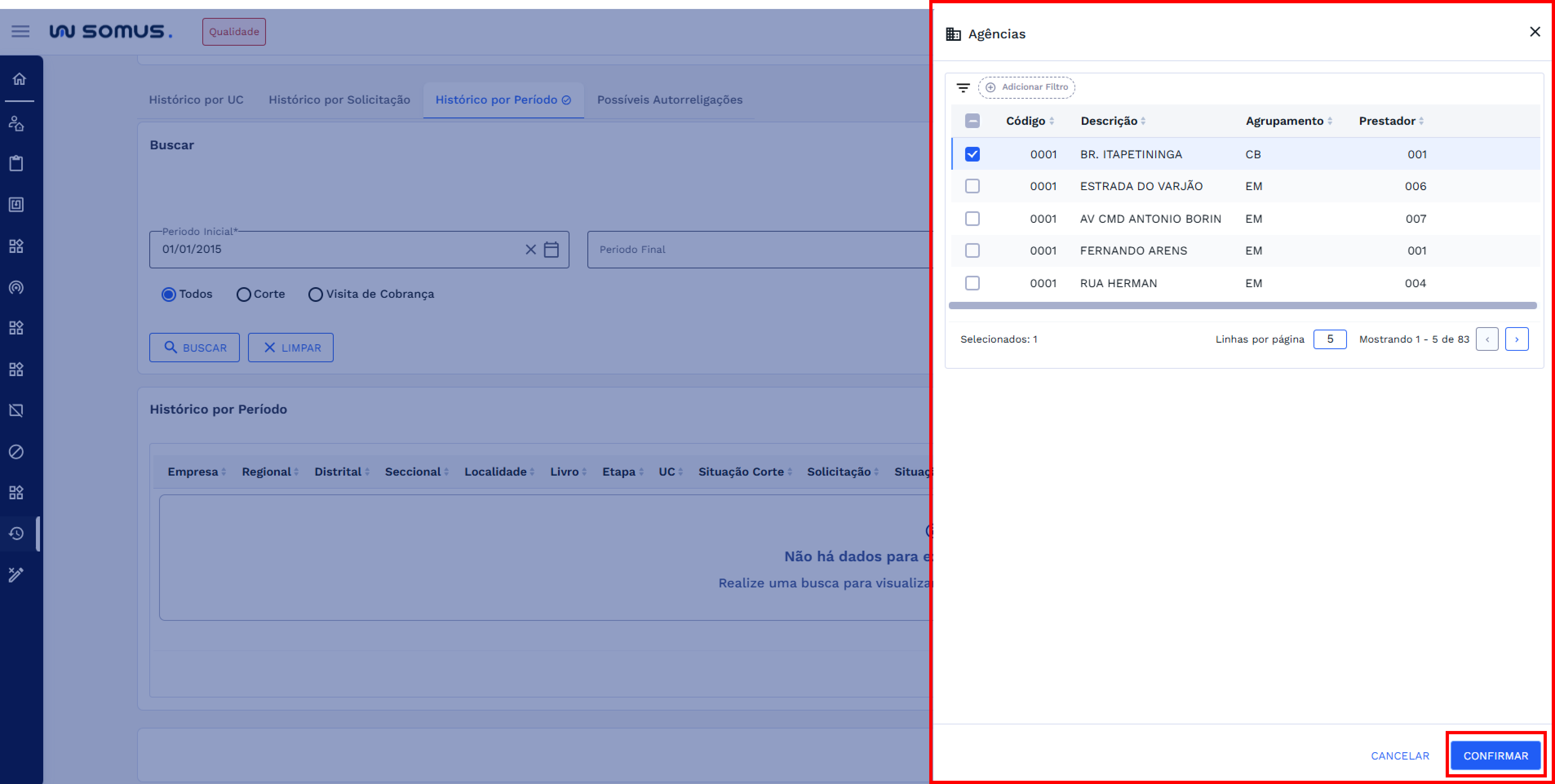1555x784 pixels.
Task: Click the filter list icon in Agências
Action: [963, 88]
